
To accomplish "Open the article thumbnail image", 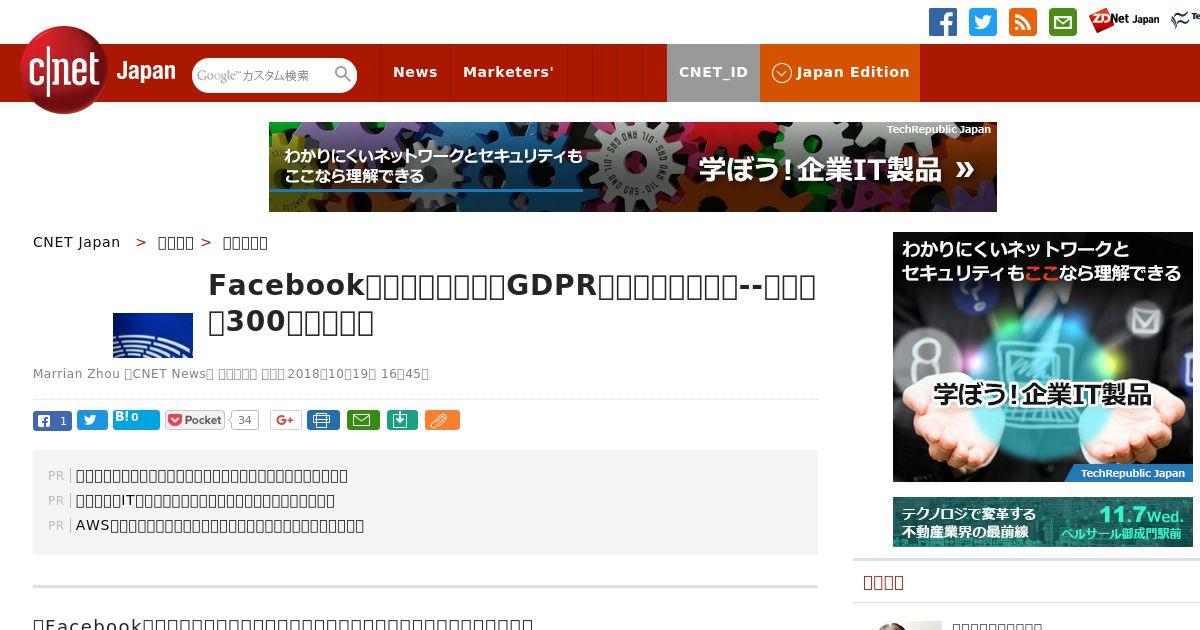I will point(153,335).
